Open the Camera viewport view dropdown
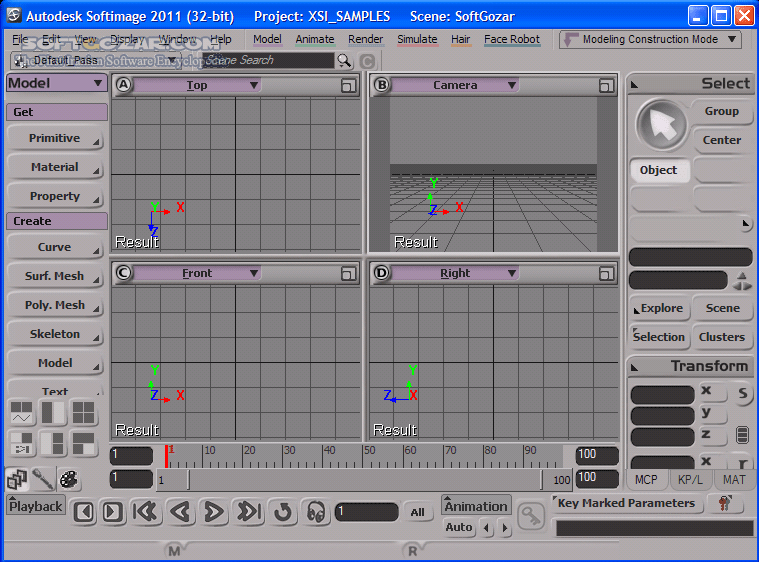Viewport: 759px width, 562px height. click(455, 85)
